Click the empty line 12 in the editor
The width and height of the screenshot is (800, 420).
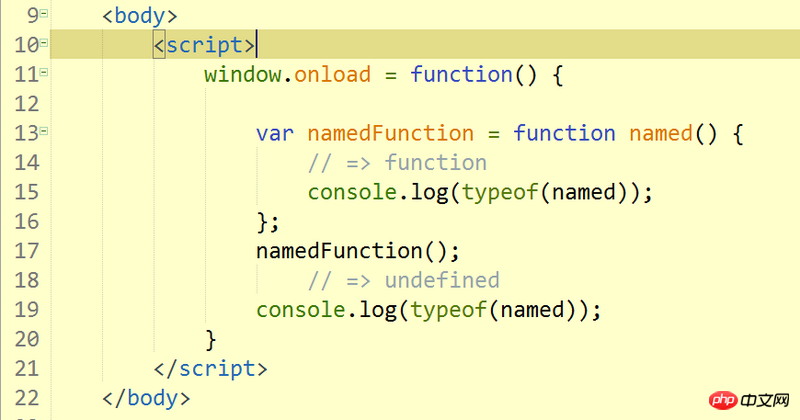click(x=424, y=104)
